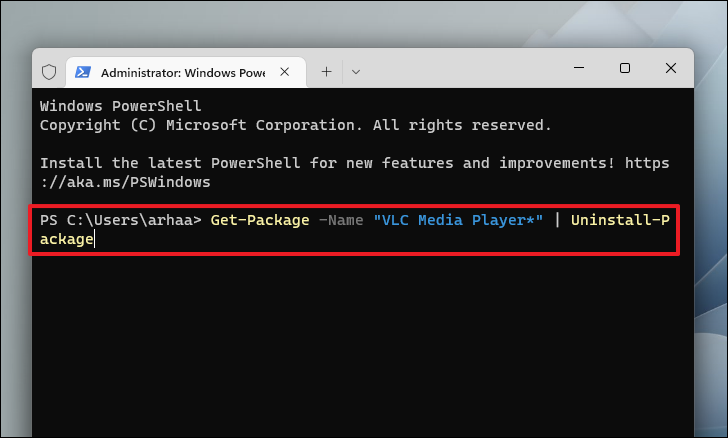Minimize the Windows Terminal window
The height and width of the screenshot is (438, 728).
(579, 68)
